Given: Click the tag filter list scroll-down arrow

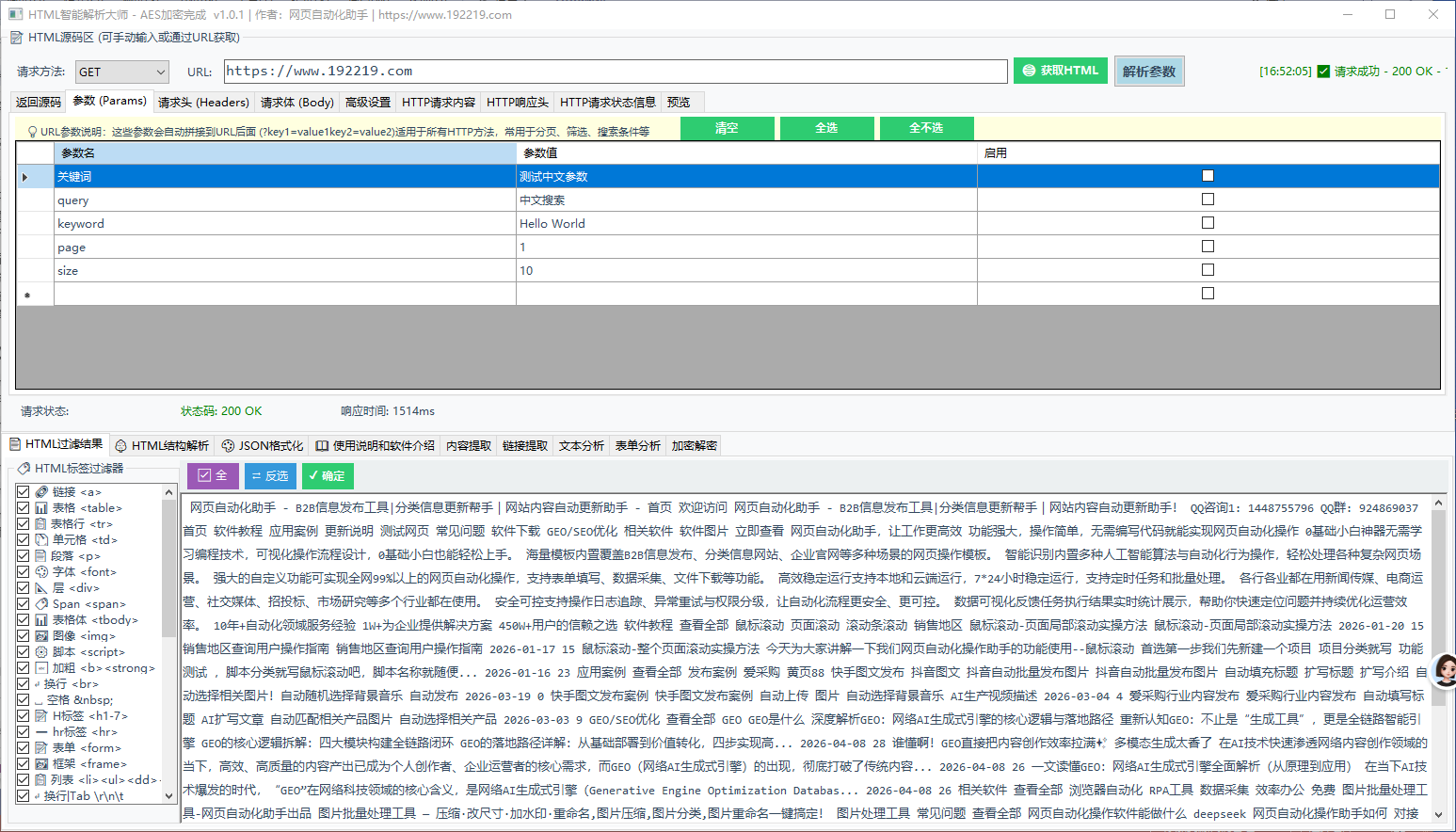Looking at the screenshot, I should click(169, 796).
